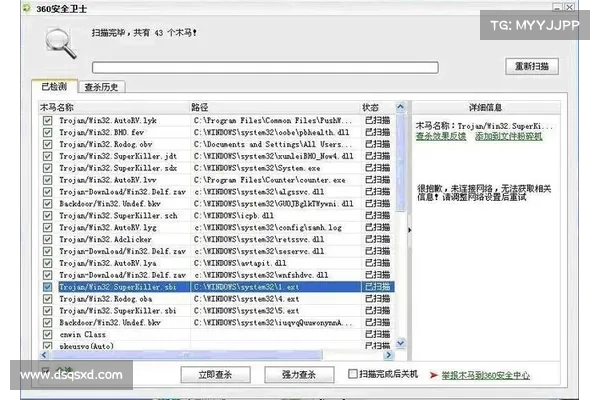This screenshot has height=400, width=600.
Task: Uncheck the cnwin Class row checkbox
Action: [x=47, y=334]
